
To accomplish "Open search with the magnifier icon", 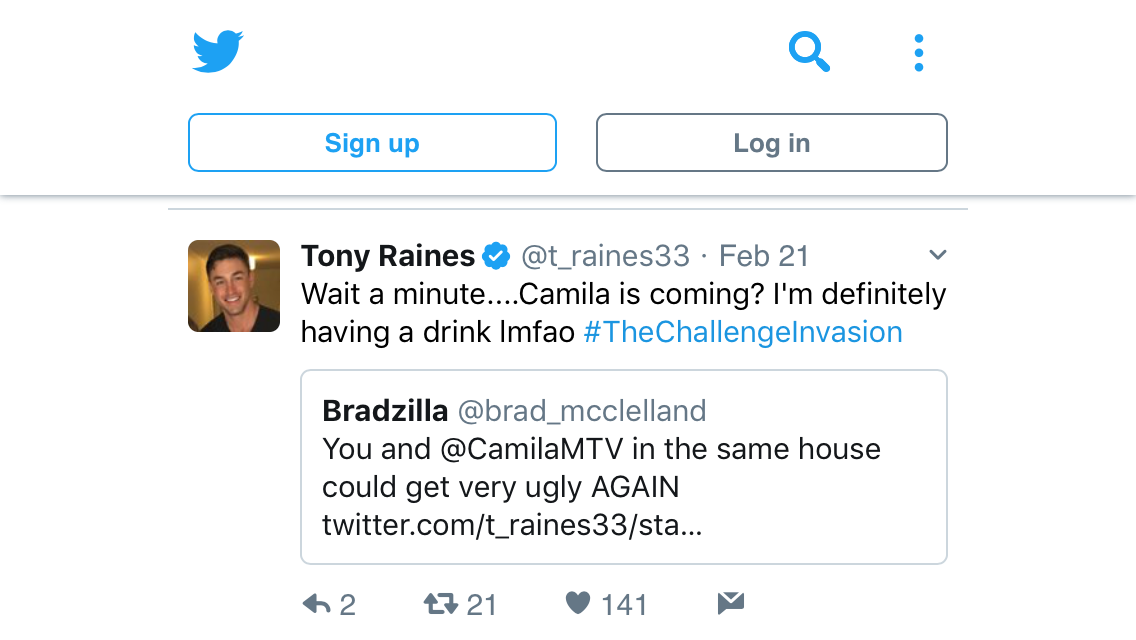I will pyautogui.click(x=809, y=51).
